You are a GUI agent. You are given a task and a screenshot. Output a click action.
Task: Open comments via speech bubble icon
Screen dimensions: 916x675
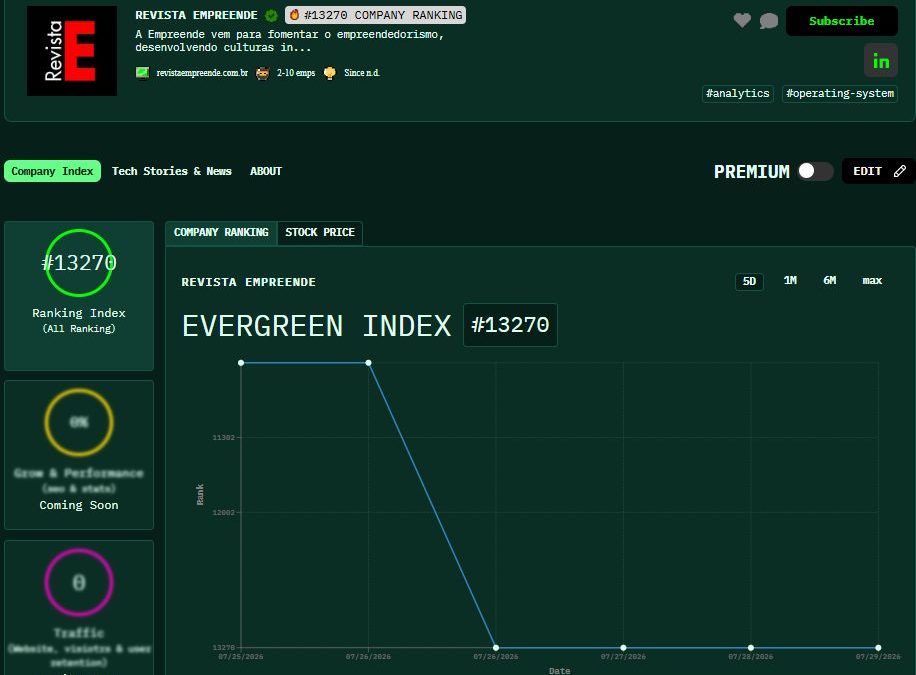coord(769,21)
